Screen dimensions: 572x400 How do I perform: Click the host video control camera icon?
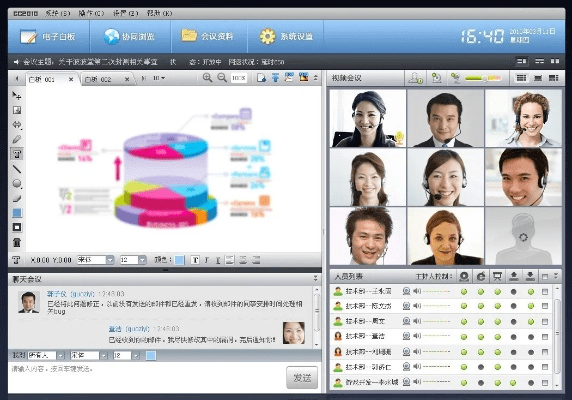pyautogui.click(x=464, y=276)
